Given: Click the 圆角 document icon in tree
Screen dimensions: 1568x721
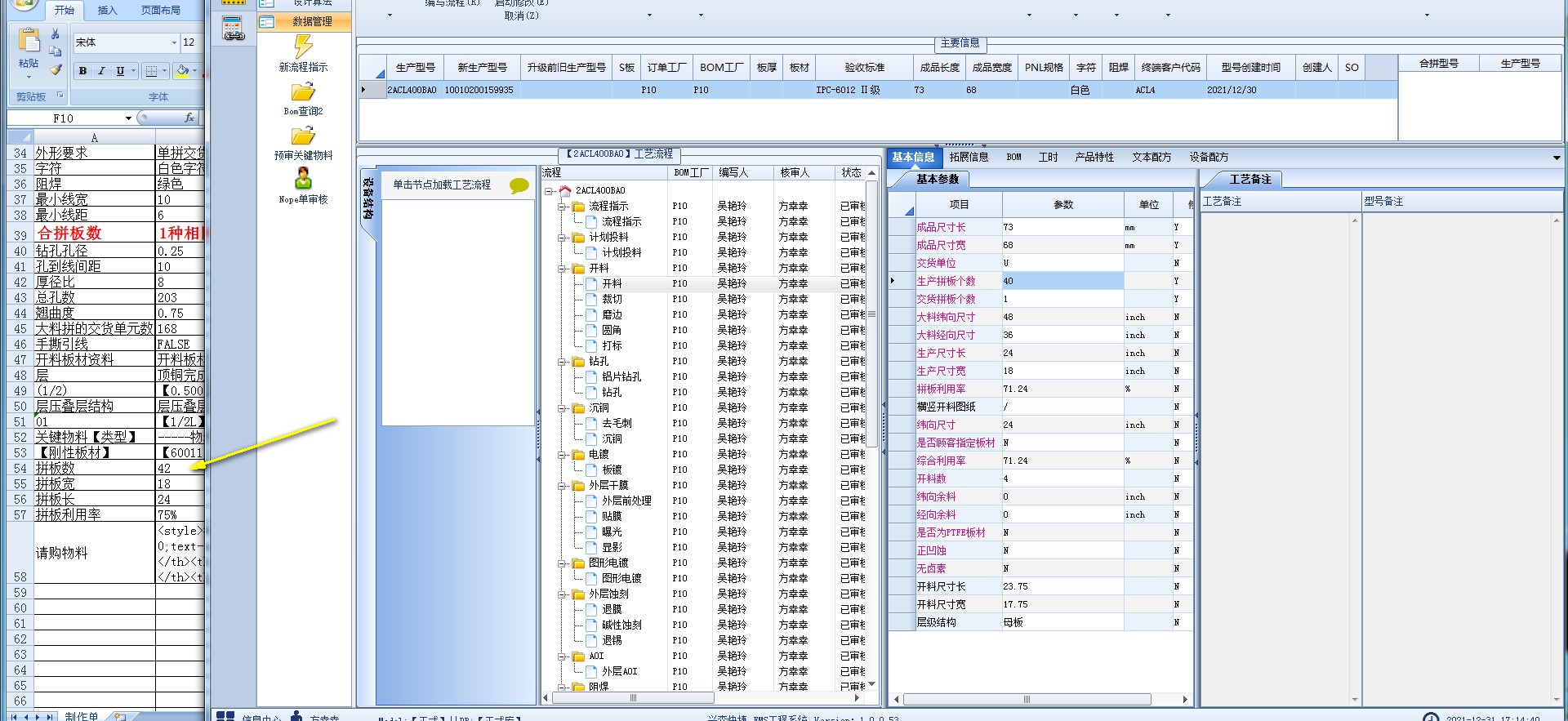Looking at the screenshot, I should click(591, 331).
